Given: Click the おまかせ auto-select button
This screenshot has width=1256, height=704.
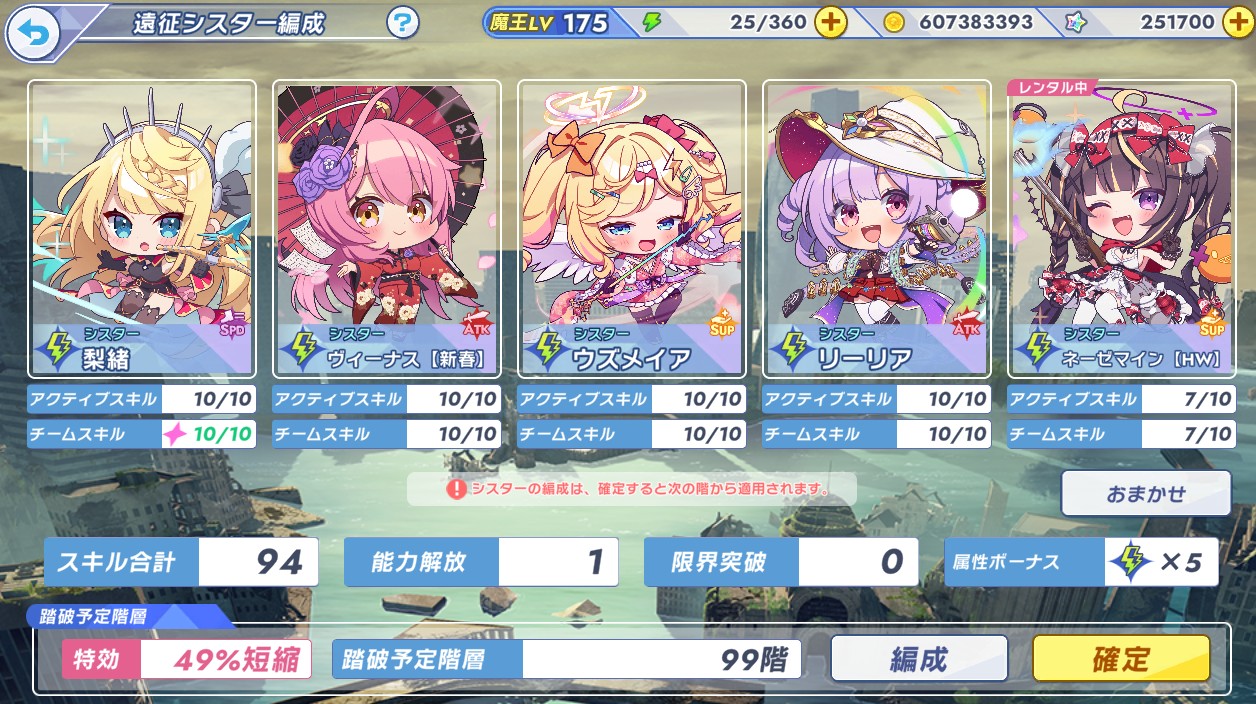Looking at the screenshot, I should click(x=1146, y=493).
